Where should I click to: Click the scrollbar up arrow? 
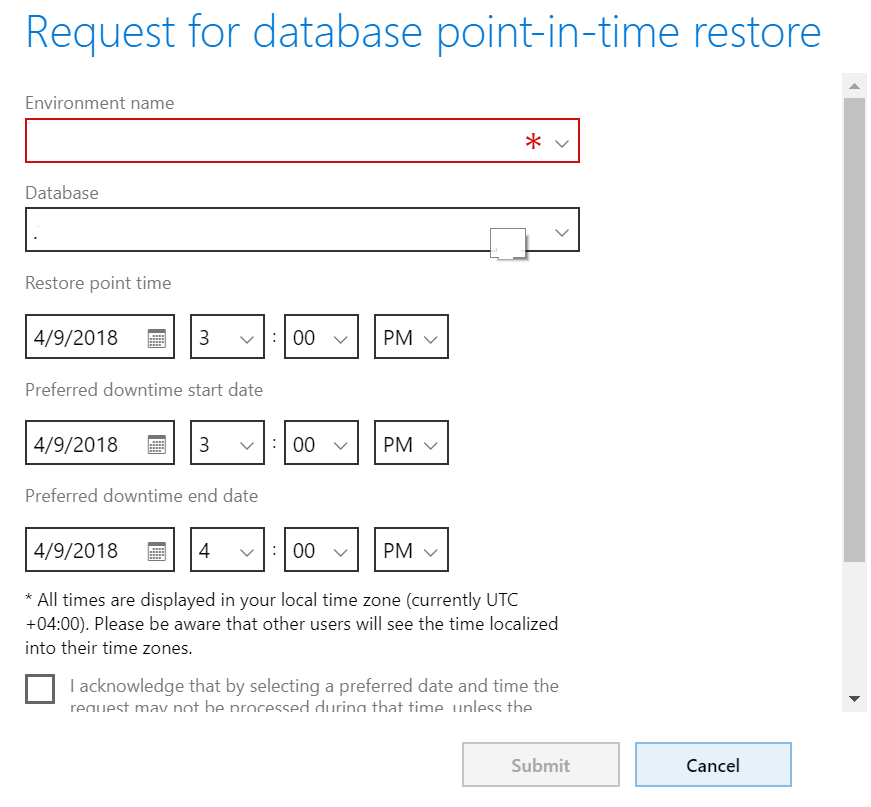[x=854, y=86]
